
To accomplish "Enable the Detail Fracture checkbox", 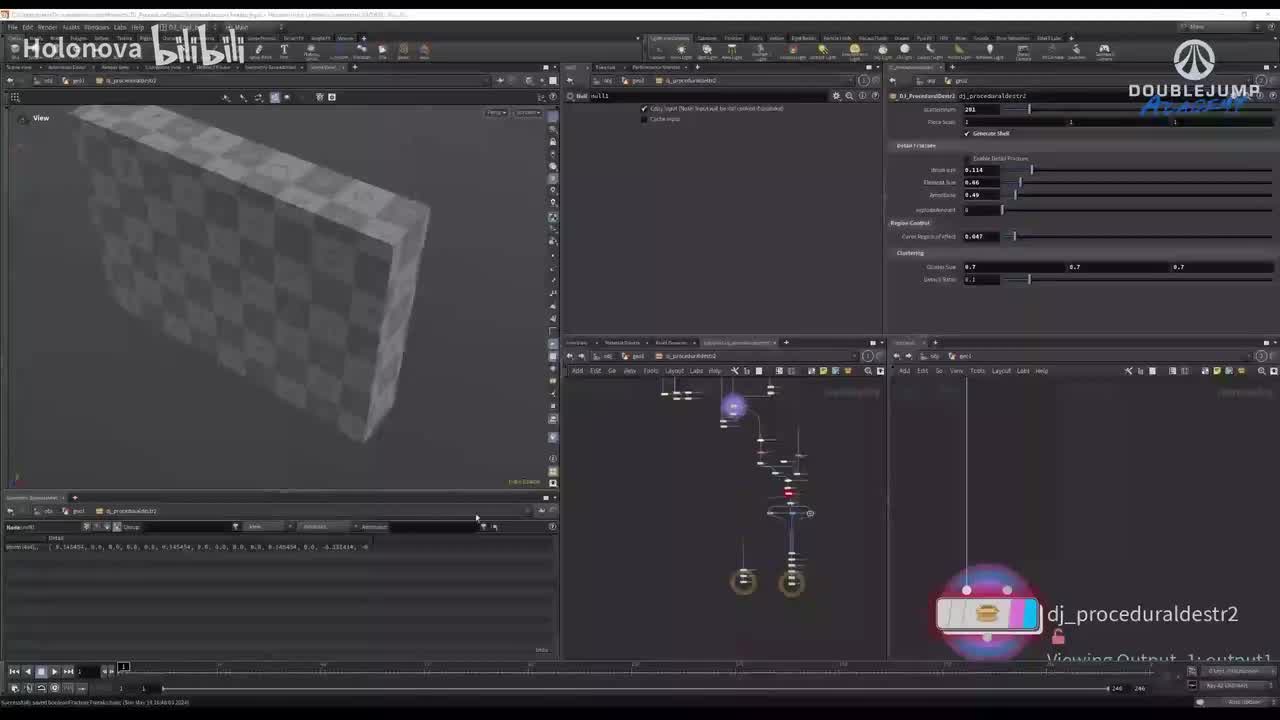I will (x=968, y=158).
